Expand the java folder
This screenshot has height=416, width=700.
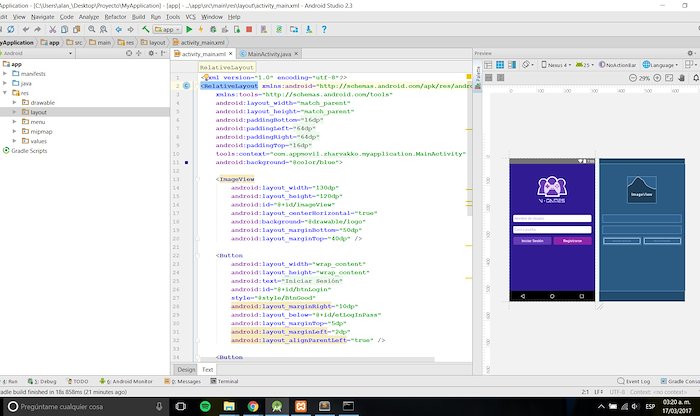pos(5,83)
